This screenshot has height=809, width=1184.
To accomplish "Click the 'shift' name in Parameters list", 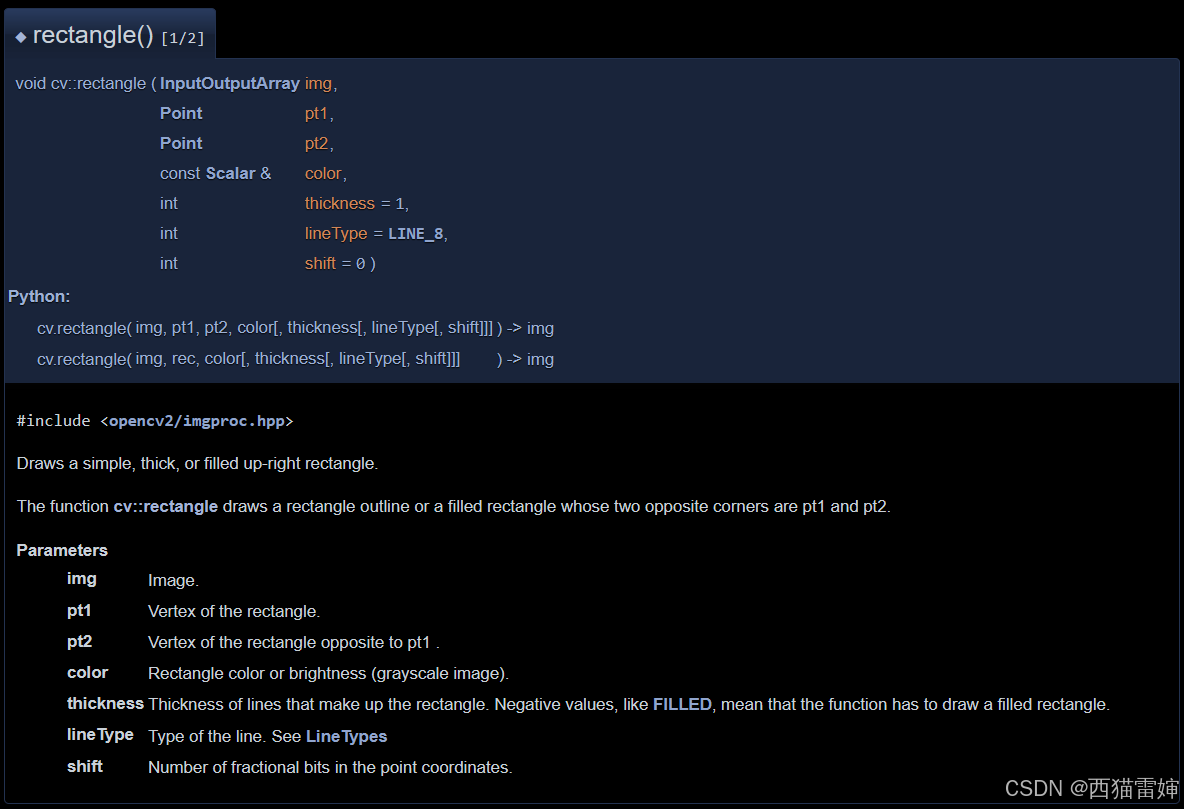I will click(85, 766).
